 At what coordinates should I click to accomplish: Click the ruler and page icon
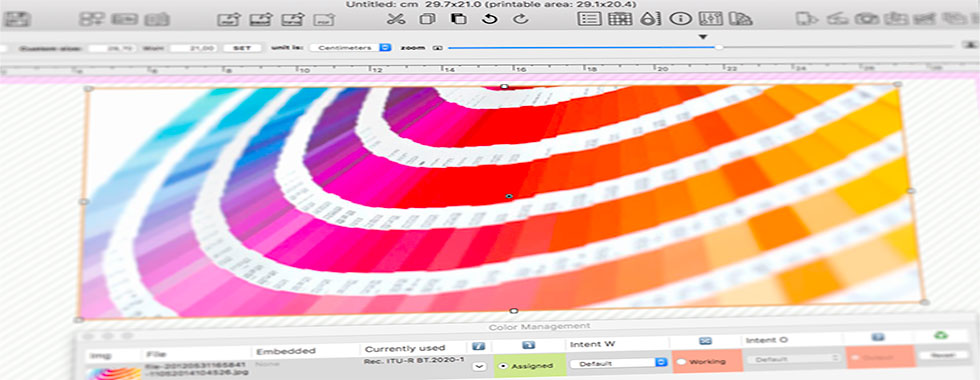(741, 19)
